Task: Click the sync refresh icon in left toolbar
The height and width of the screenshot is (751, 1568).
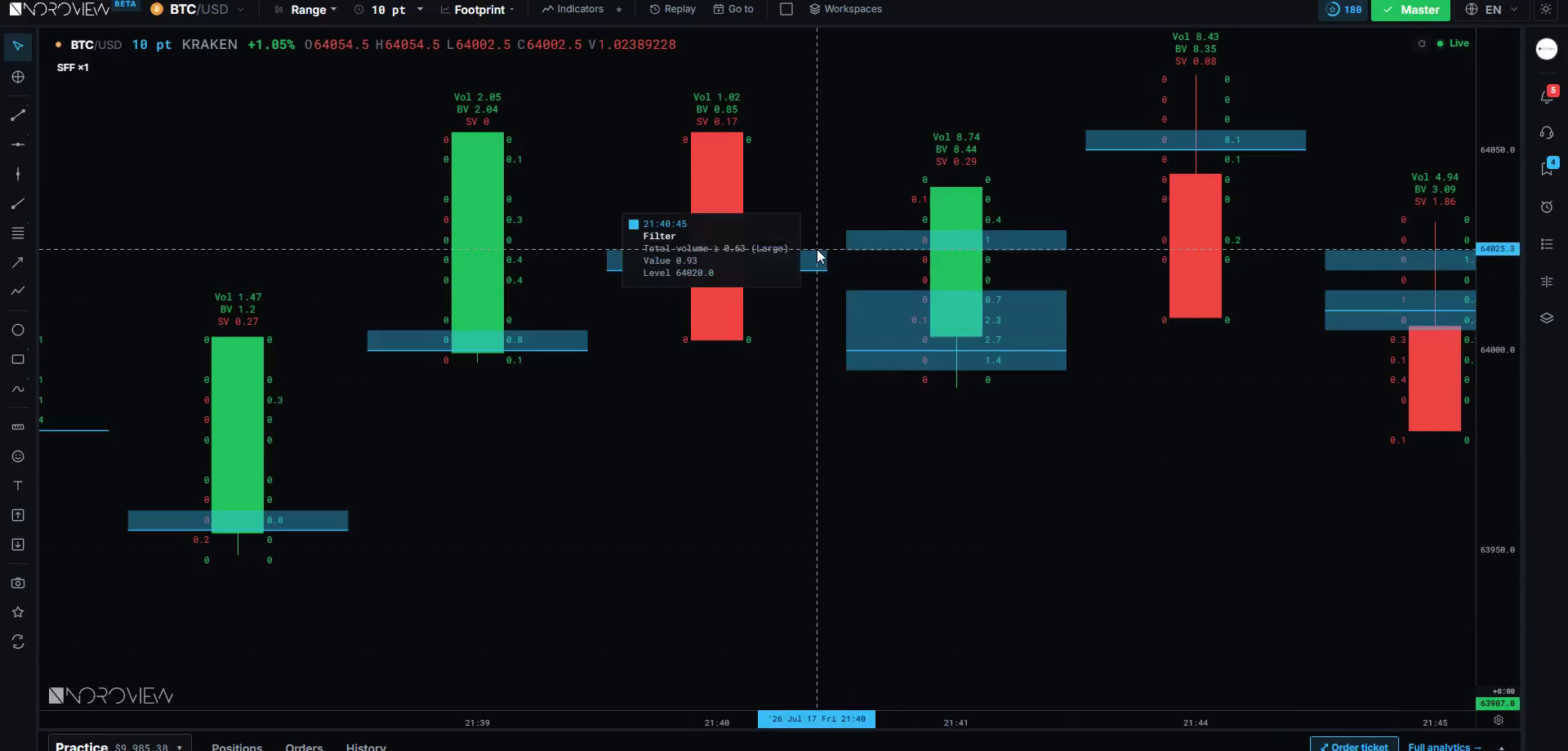Action: click(x=18, y=642)
